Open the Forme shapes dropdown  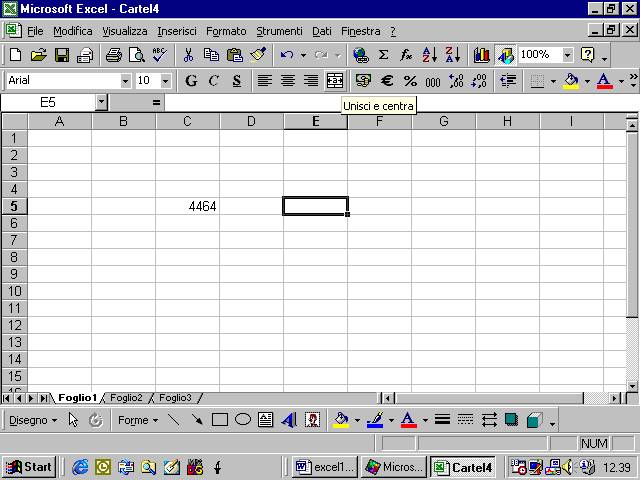pos(138,420)
